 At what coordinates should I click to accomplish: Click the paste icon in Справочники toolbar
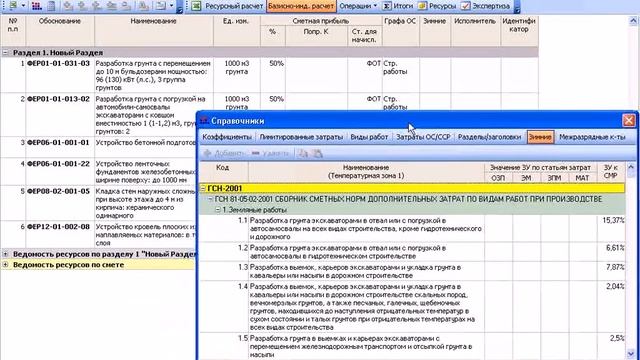[x=318, y=153]
